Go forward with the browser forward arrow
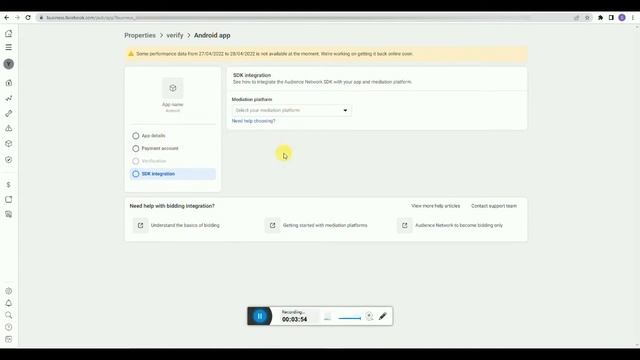Viewport: 640px width, 360px height. point(17,18)
